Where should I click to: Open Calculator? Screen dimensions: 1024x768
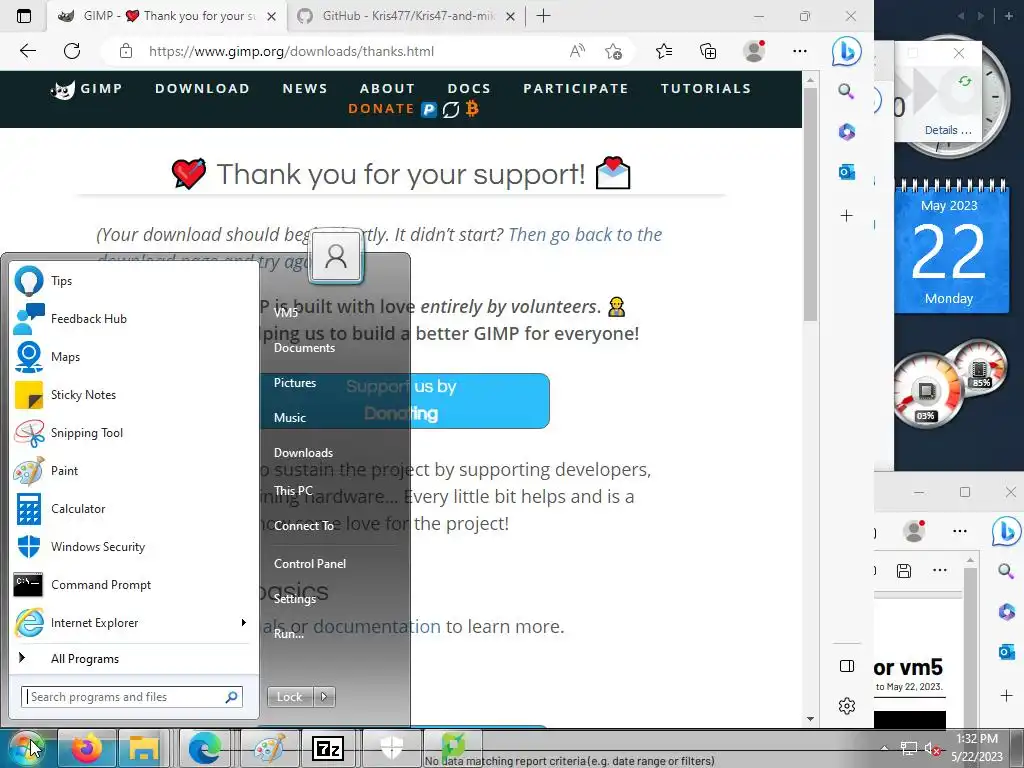(135, 508)
